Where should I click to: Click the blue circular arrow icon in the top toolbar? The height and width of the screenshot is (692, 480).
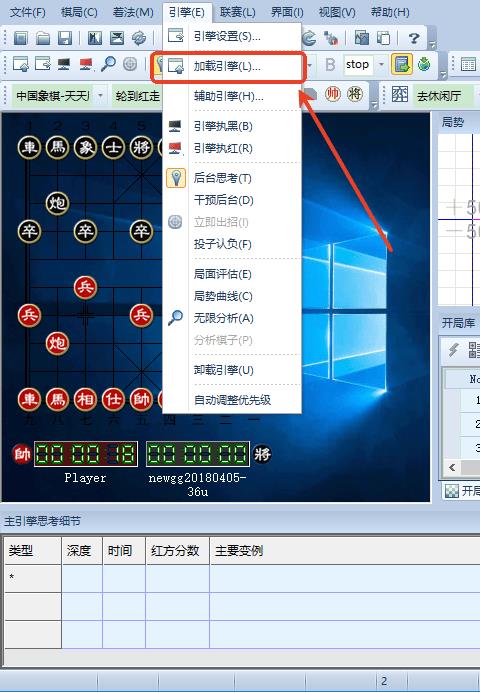pyautogui.click(x=309, y=38)
